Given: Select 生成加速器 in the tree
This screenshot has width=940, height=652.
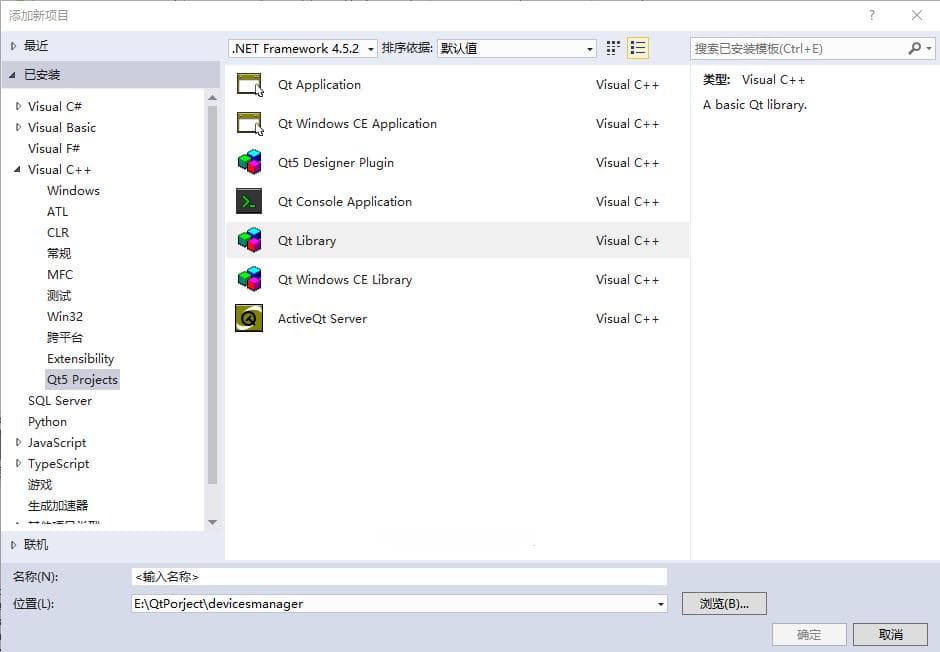Looking at the screenshot, I should pyautogui.click(x=58, y=505).
